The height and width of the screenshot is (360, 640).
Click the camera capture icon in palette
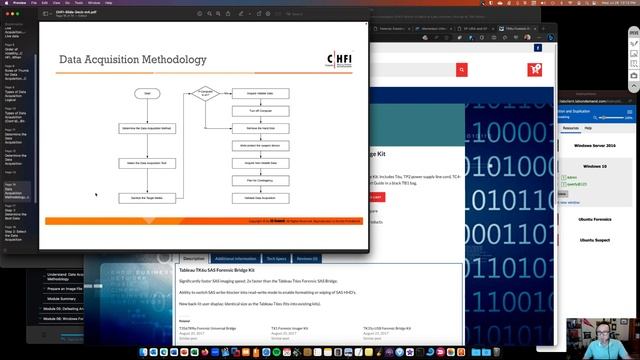[633, 76]
